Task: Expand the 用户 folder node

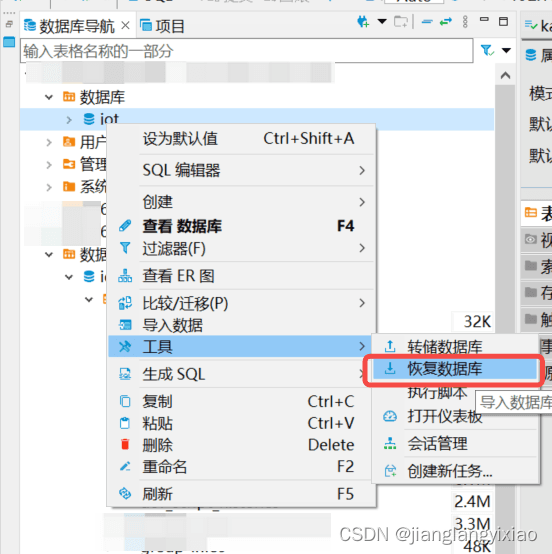Action: coord(49,142)
